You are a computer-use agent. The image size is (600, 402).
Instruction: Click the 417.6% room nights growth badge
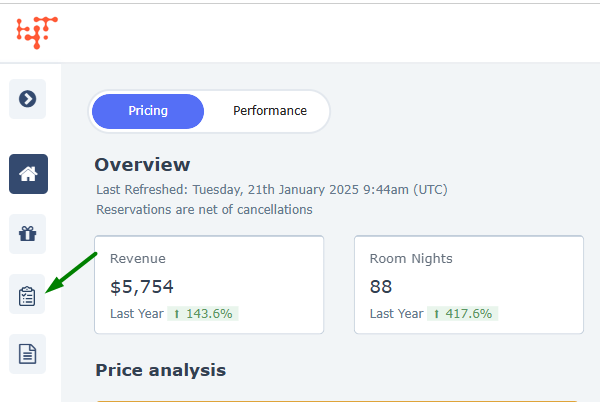[462, 313]
